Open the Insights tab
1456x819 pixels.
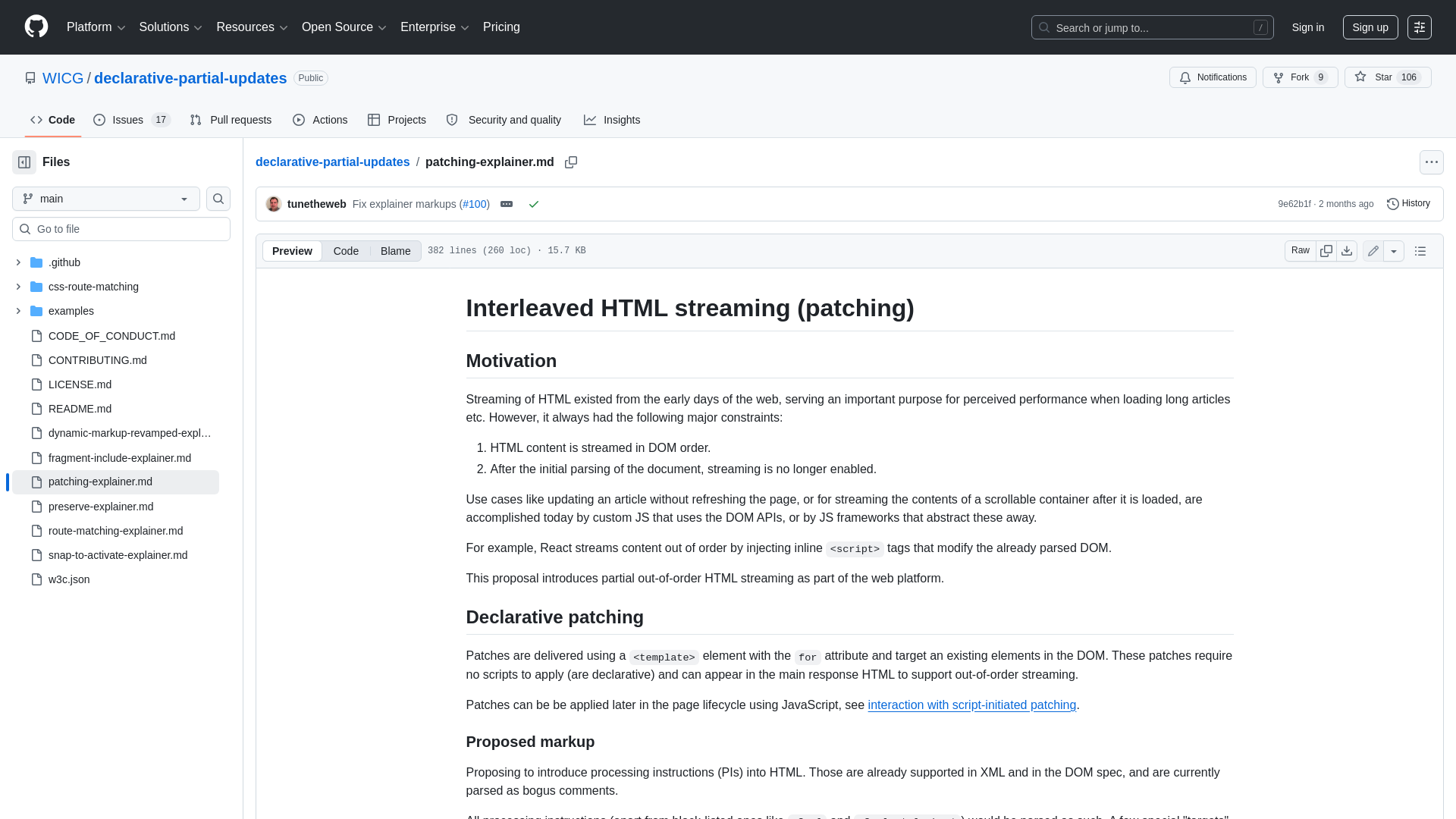(612, 120)
